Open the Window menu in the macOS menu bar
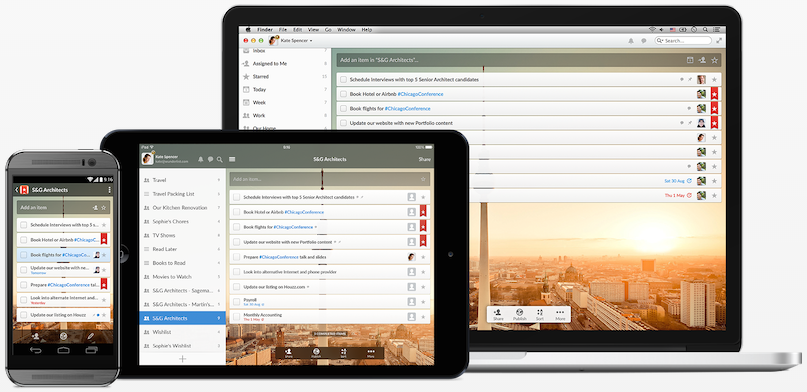Image resolution: width=807 pixels, height=392 pixels. coord(346,30)
